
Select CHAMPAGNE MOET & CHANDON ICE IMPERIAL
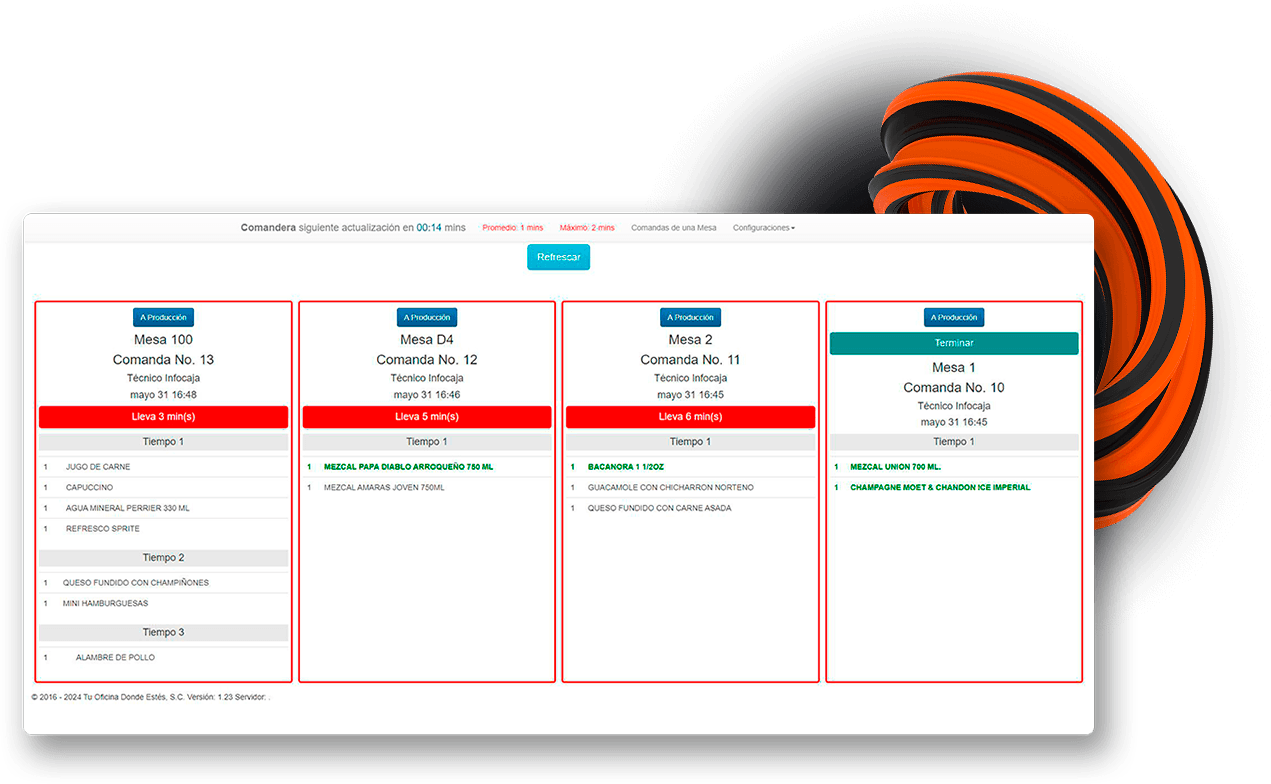954,488
